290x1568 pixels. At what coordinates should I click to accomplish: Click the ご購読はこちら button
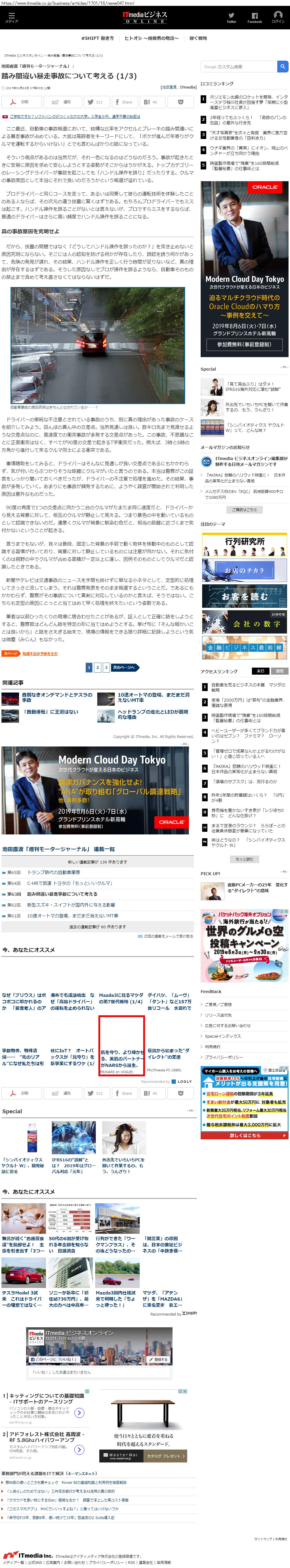coord(244,510)
